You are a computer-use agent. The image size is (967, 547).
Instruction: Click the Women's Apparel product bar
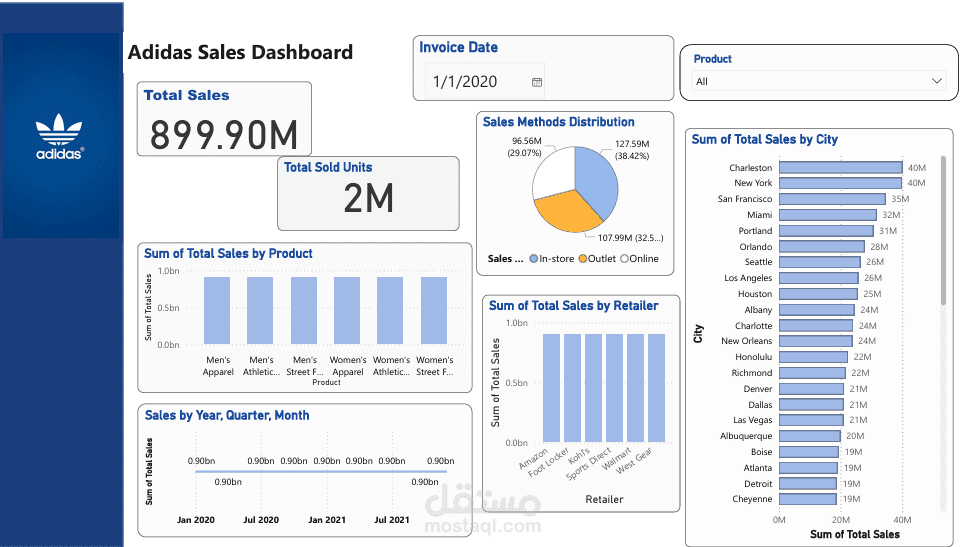[x=347, y=310]
